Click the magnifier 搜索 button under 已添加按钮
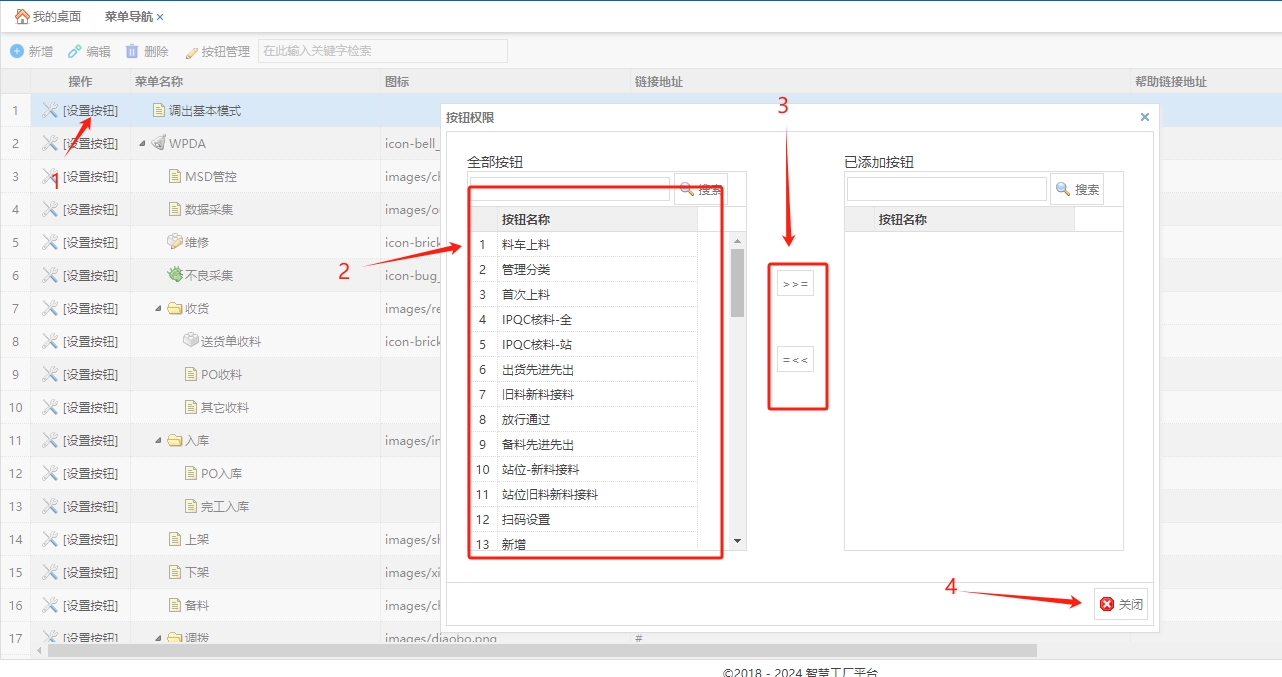 (1076, 189)
